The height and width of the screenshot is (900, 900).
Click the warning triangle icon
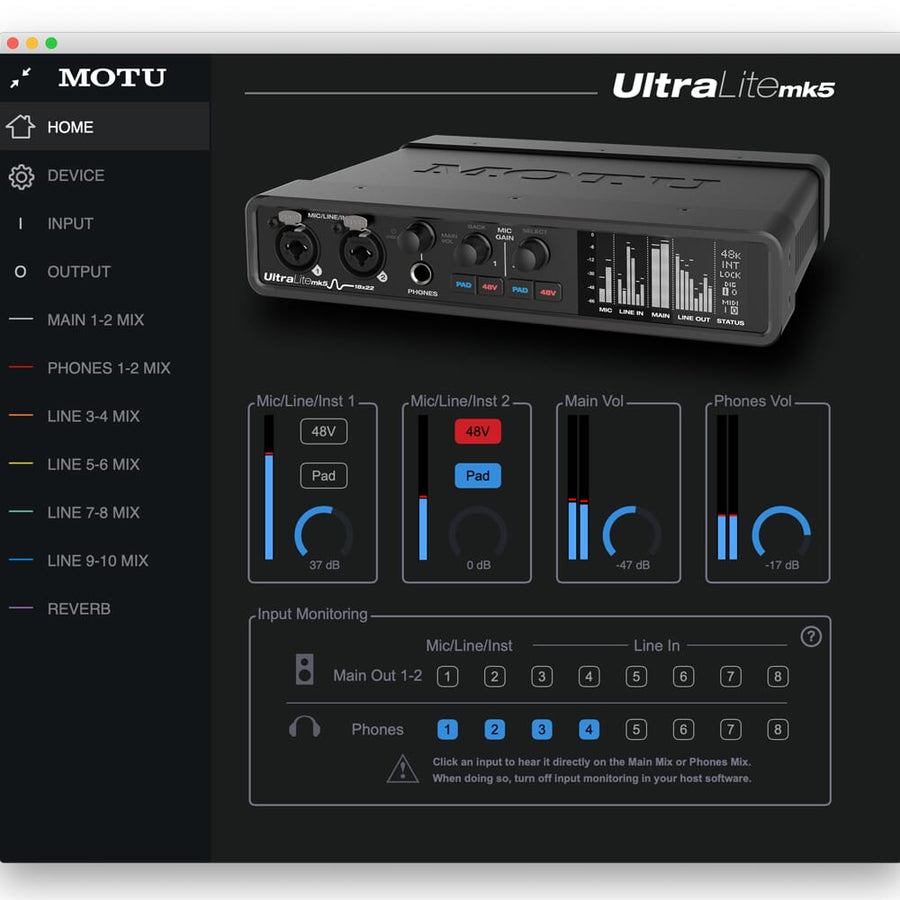coord(402,769)
